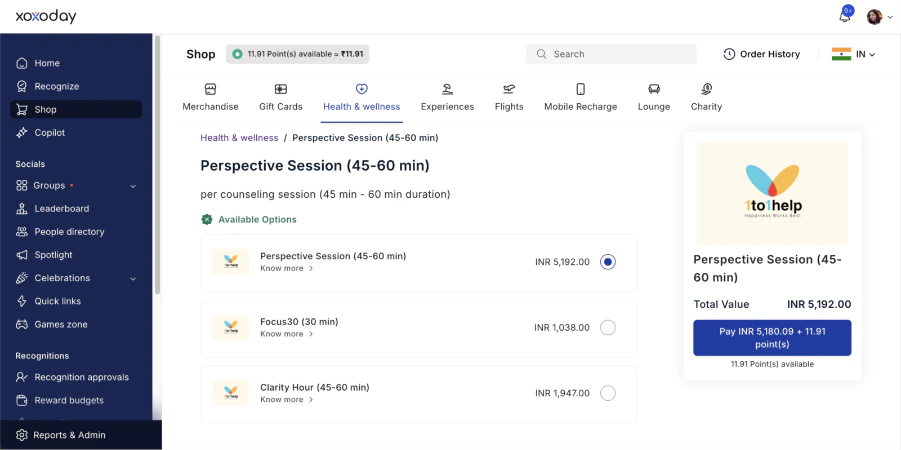Switch to the Mobile Recharge tab
The image size is (901, 450).
(x=580, y=98)
